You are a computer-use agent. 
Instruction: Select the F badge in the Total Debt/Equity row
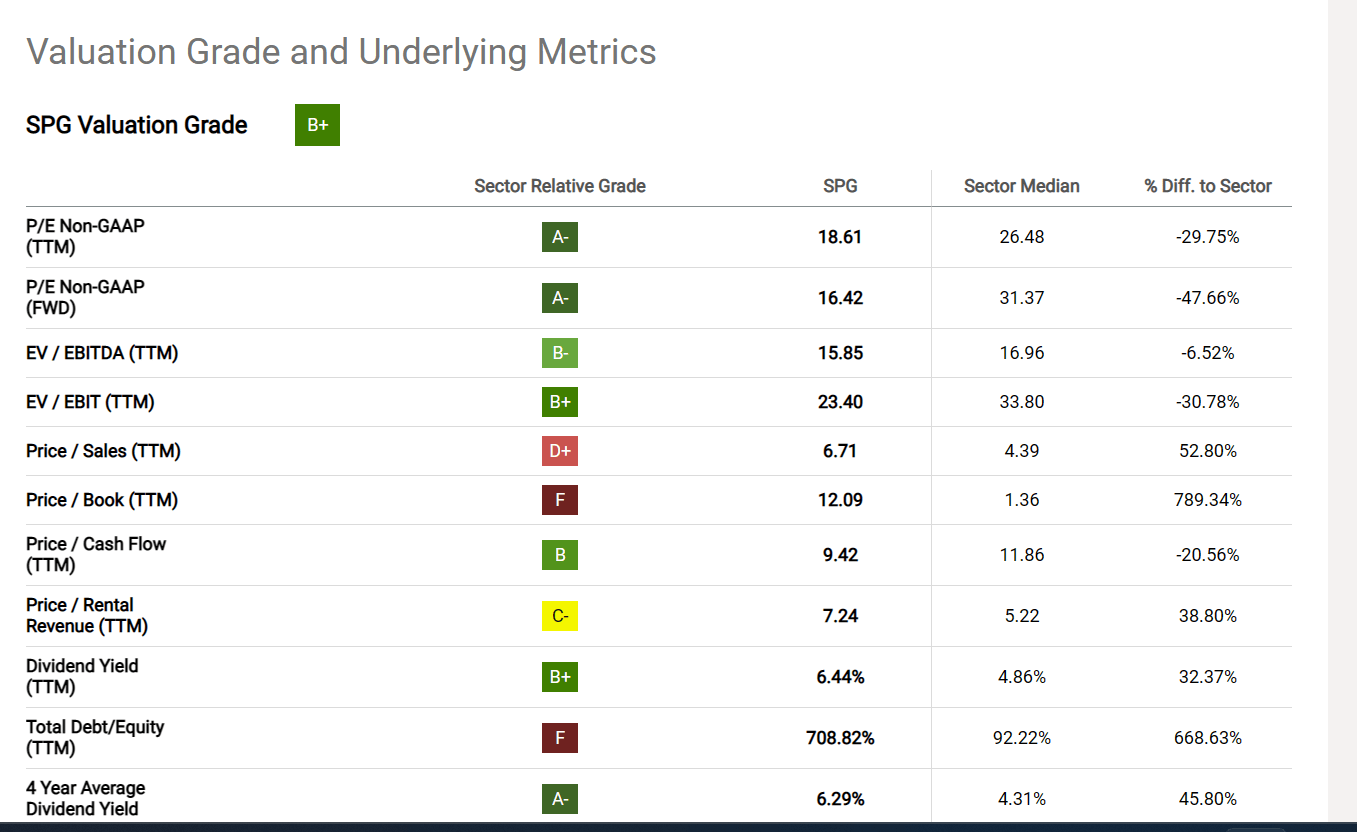[x=560, y=738]
